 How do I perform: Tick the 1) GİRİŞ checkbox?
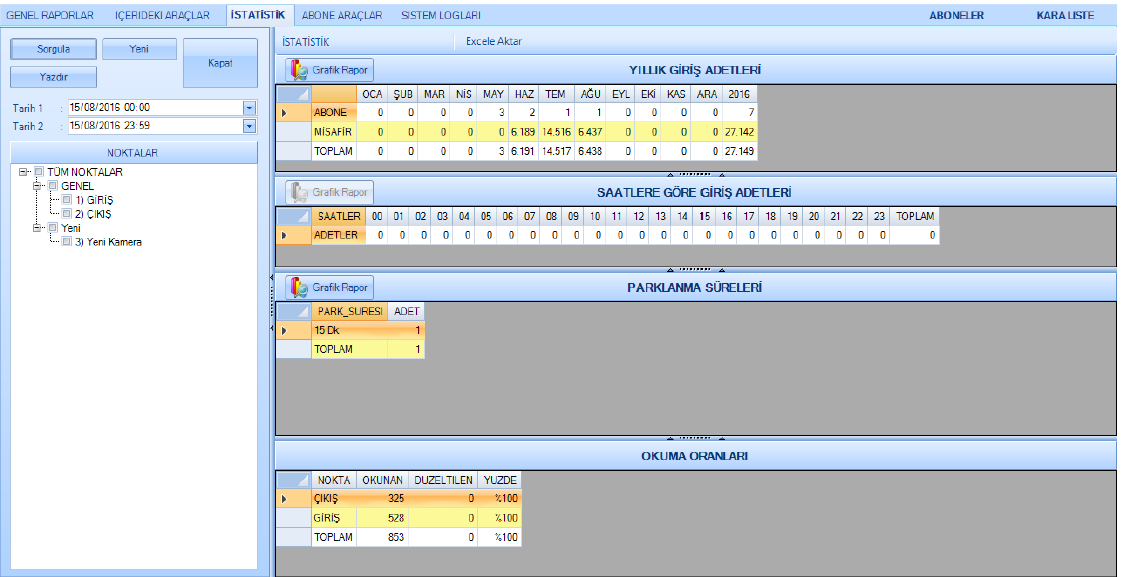pos(68,200)
